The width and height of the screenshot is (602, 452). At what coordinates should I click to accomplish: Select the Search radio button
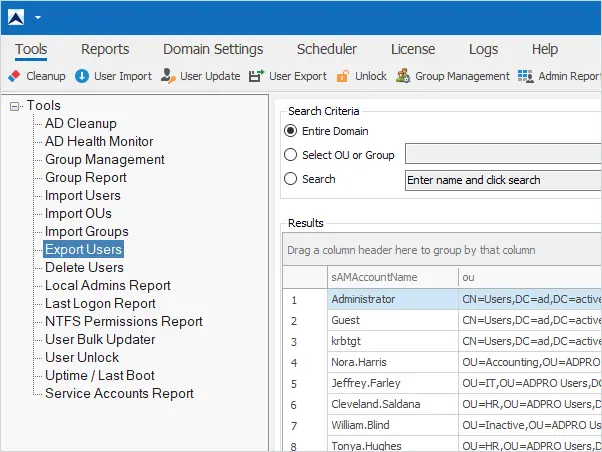point(290,179)
